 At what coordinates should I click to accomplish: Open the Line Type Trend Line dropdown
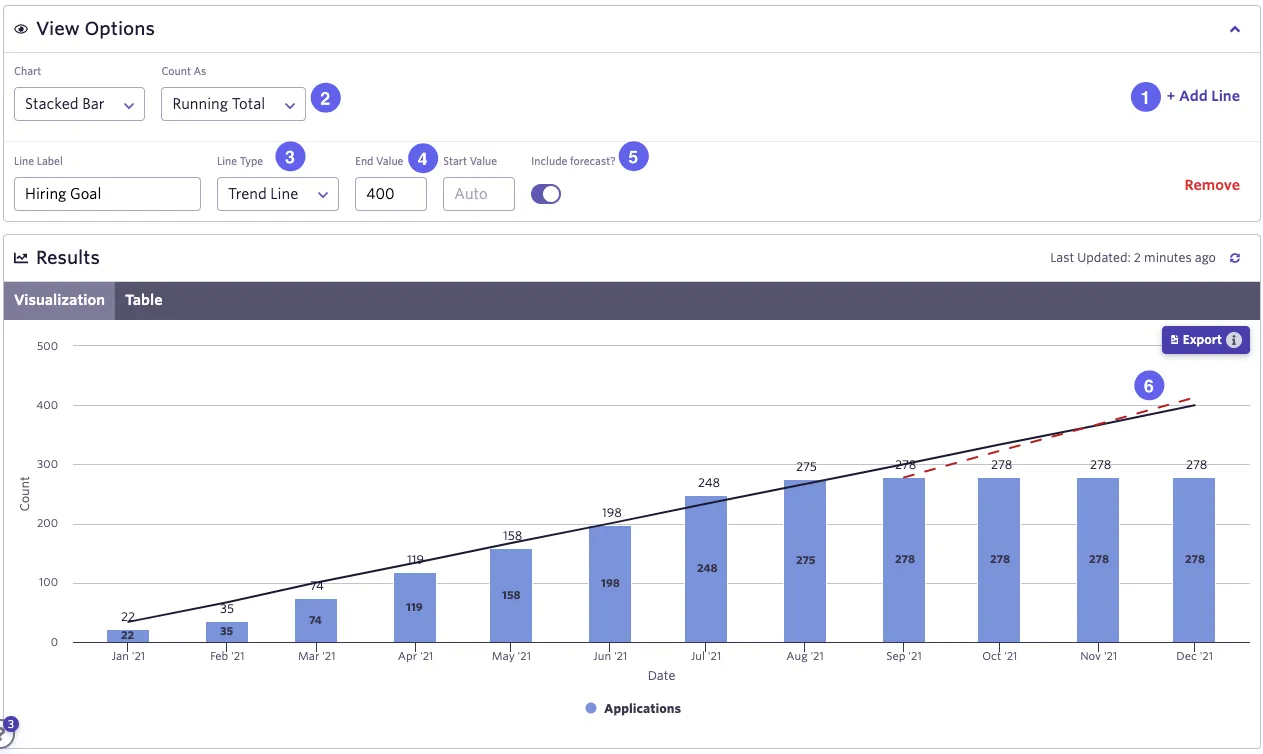click(278, 194)
